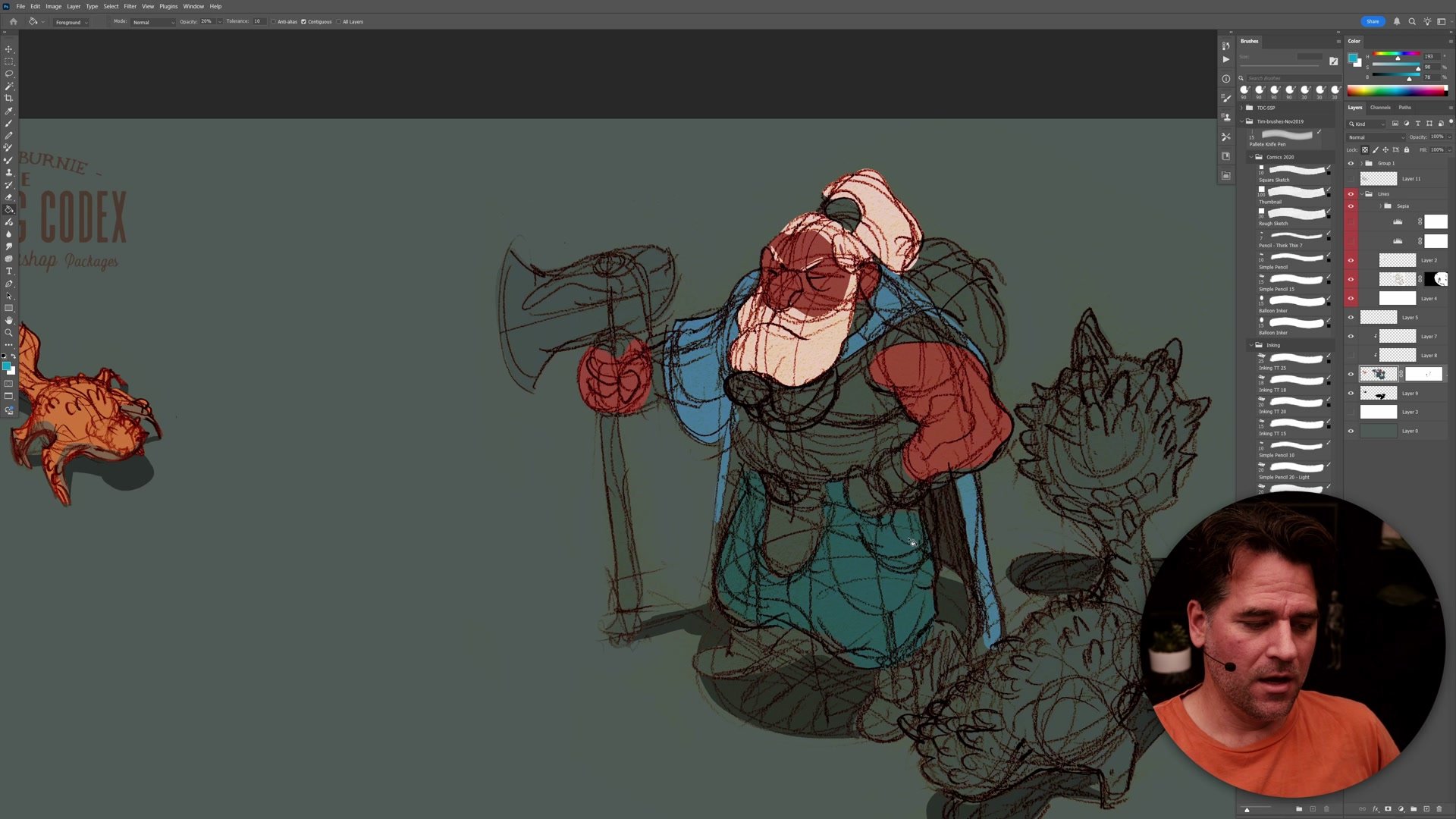Select the Crop tool

pyautogui.click(x=9, y=99)
